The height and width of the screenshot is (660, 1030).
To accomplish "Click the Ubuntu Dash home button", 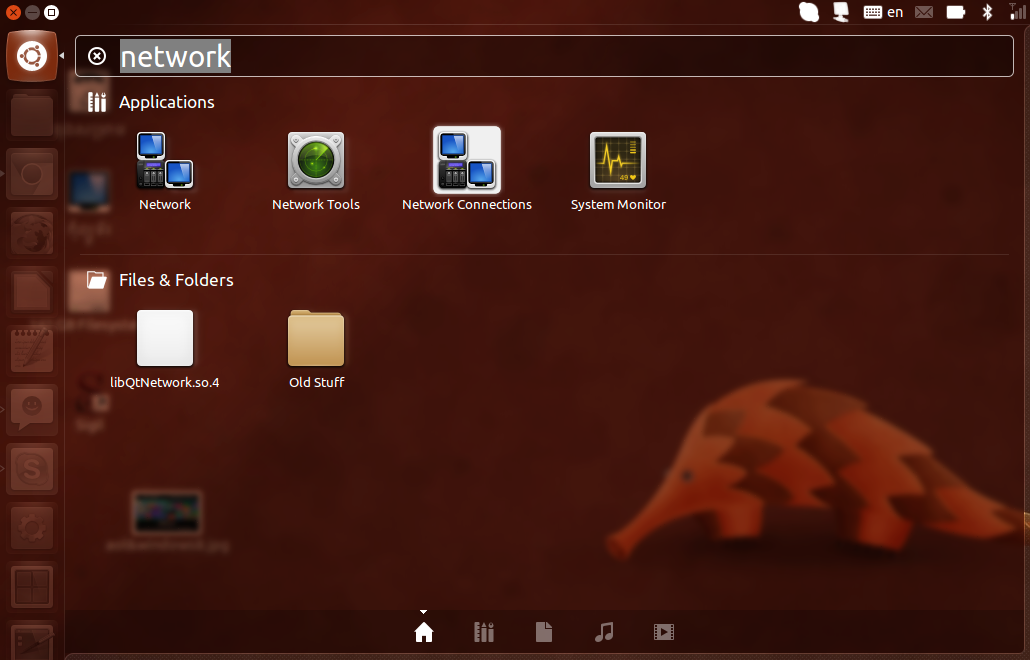I will pyautogui.click(x=31, y=56).
